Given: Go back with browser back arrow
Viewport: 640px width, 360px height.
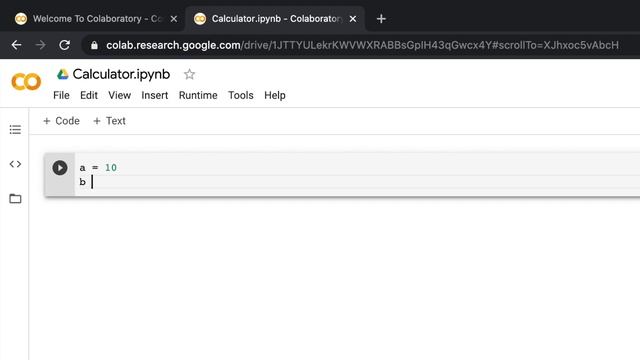Looking at the screenshot, I should click(x=16, y=45).
